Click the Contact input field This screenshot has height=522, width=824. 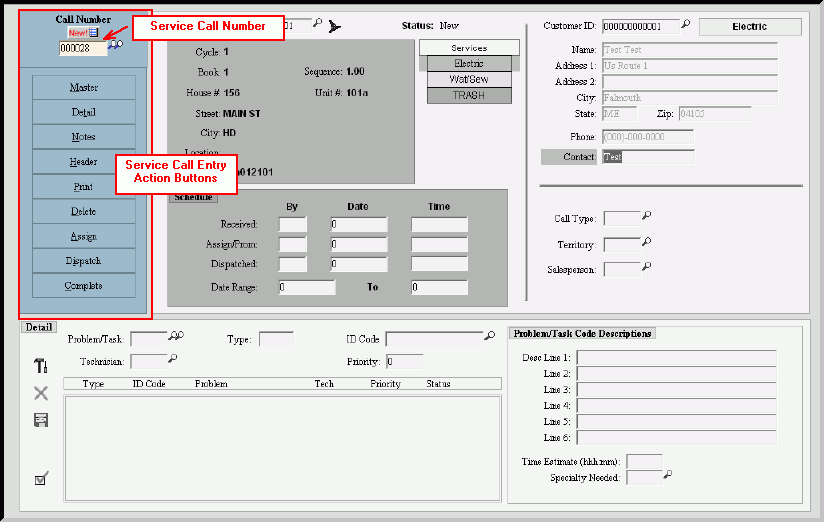pyautogui.click(x=648, y=157)
